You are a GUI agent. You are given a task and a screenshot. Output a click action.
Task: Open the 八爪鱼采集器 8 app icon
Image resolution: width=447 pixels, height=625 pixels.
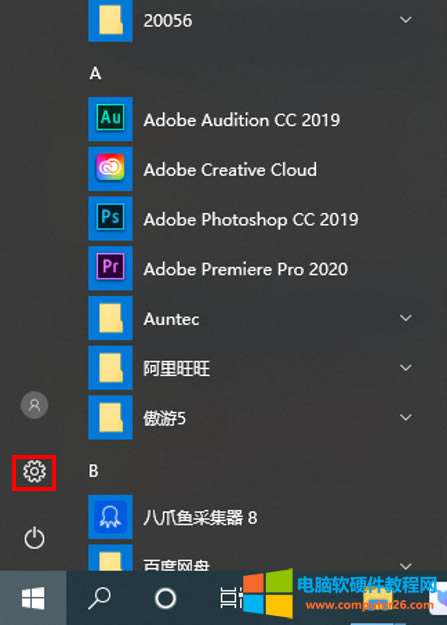coord(110,517)
